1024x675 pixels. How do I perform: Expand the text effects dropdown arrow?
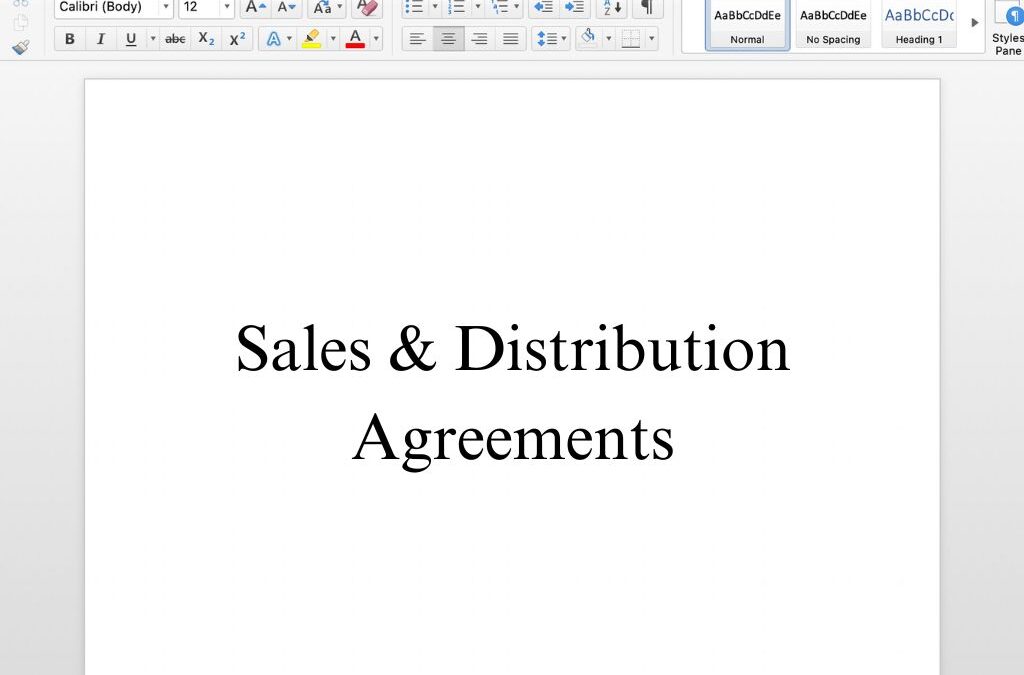point(289,39)
